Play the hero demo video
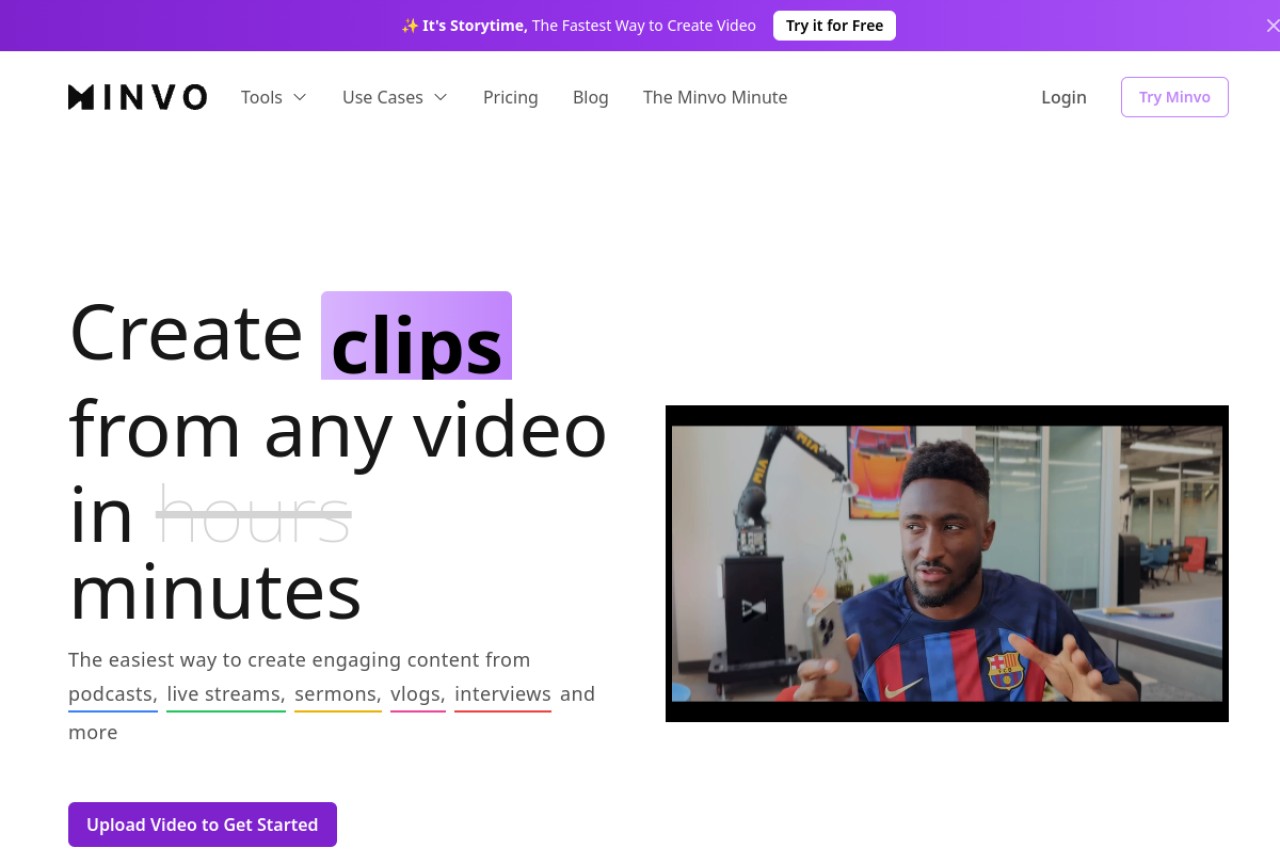Screen dimensions: 1280x853 point(947,564)
